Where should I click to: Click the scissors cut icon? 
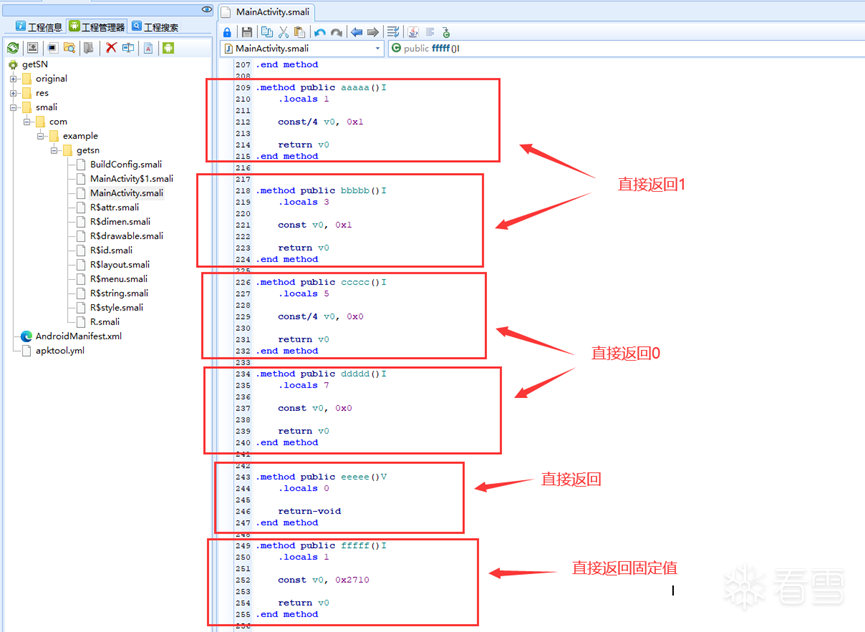[x=284, y=32]
